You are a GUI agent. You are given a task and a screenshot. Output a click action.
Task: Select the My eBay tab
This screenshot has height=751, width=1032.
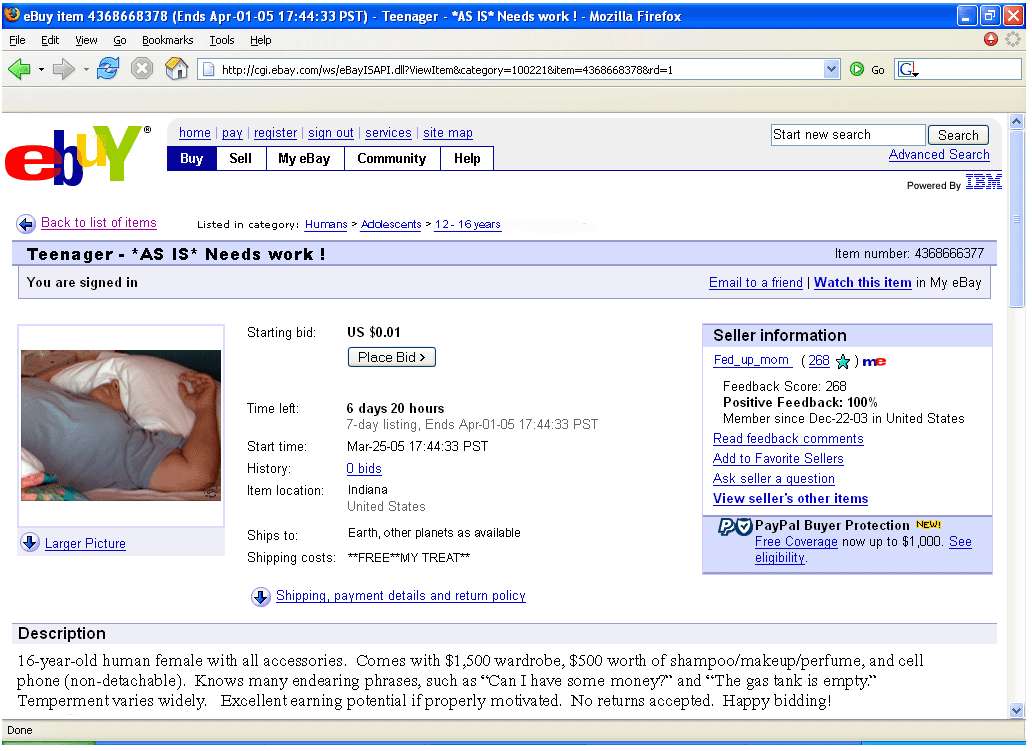[x=305, y=159]
